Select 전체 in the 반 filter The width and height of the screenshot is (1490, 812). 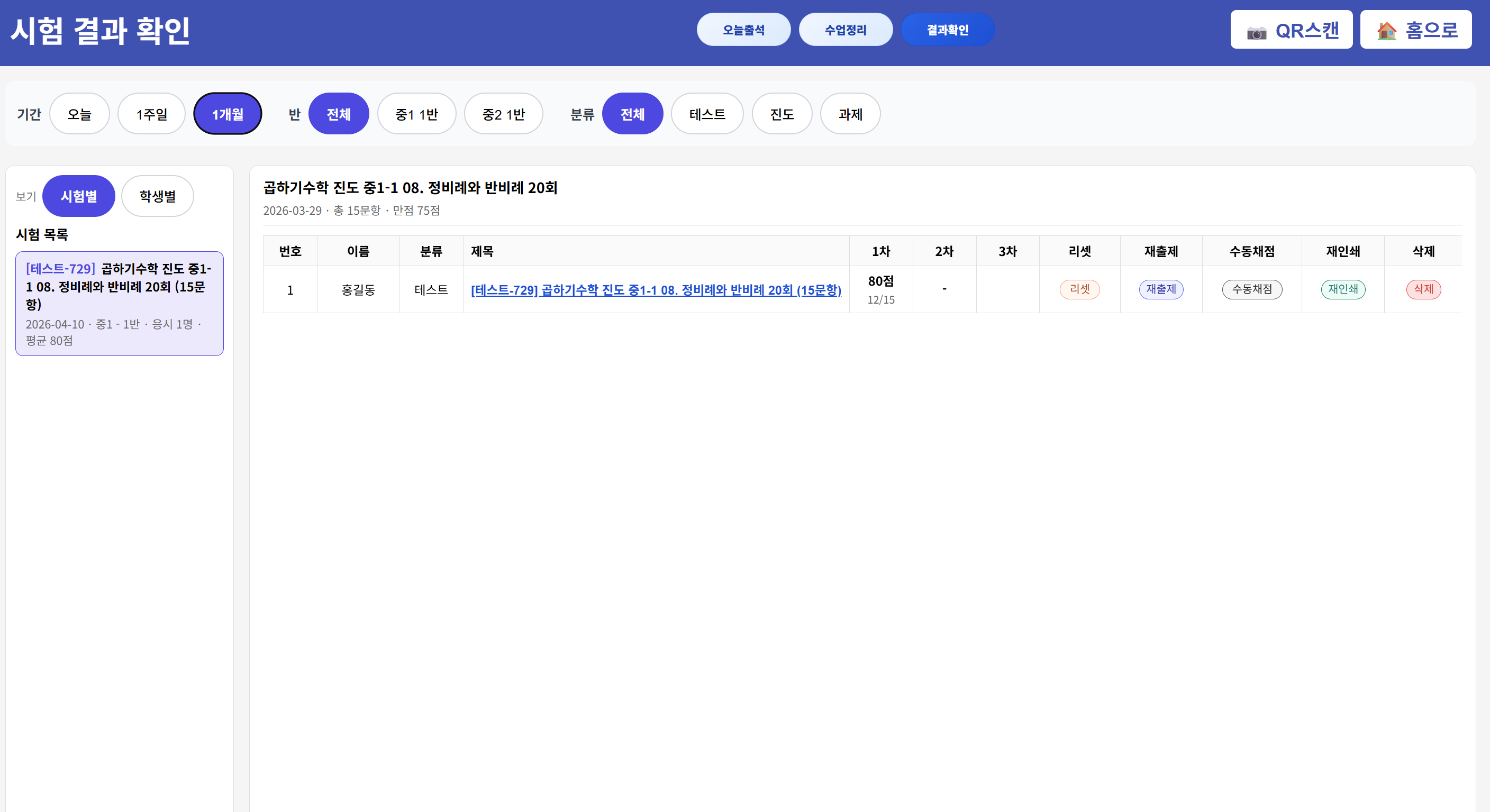339,114
